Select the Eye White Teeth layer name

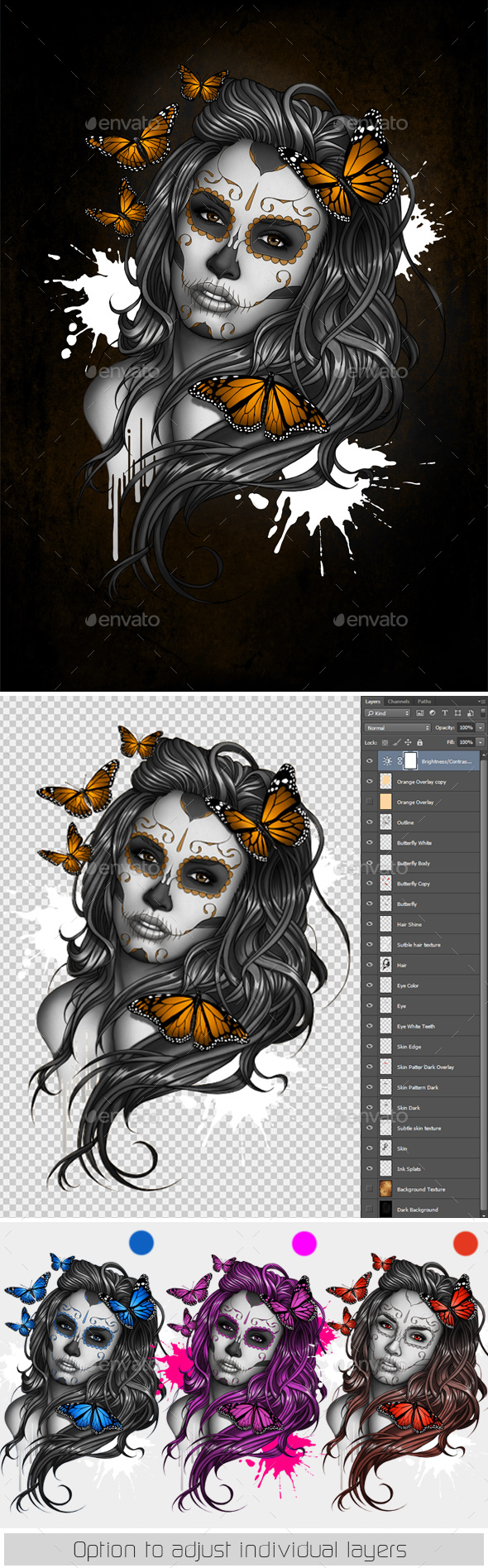click(415, 1026)
